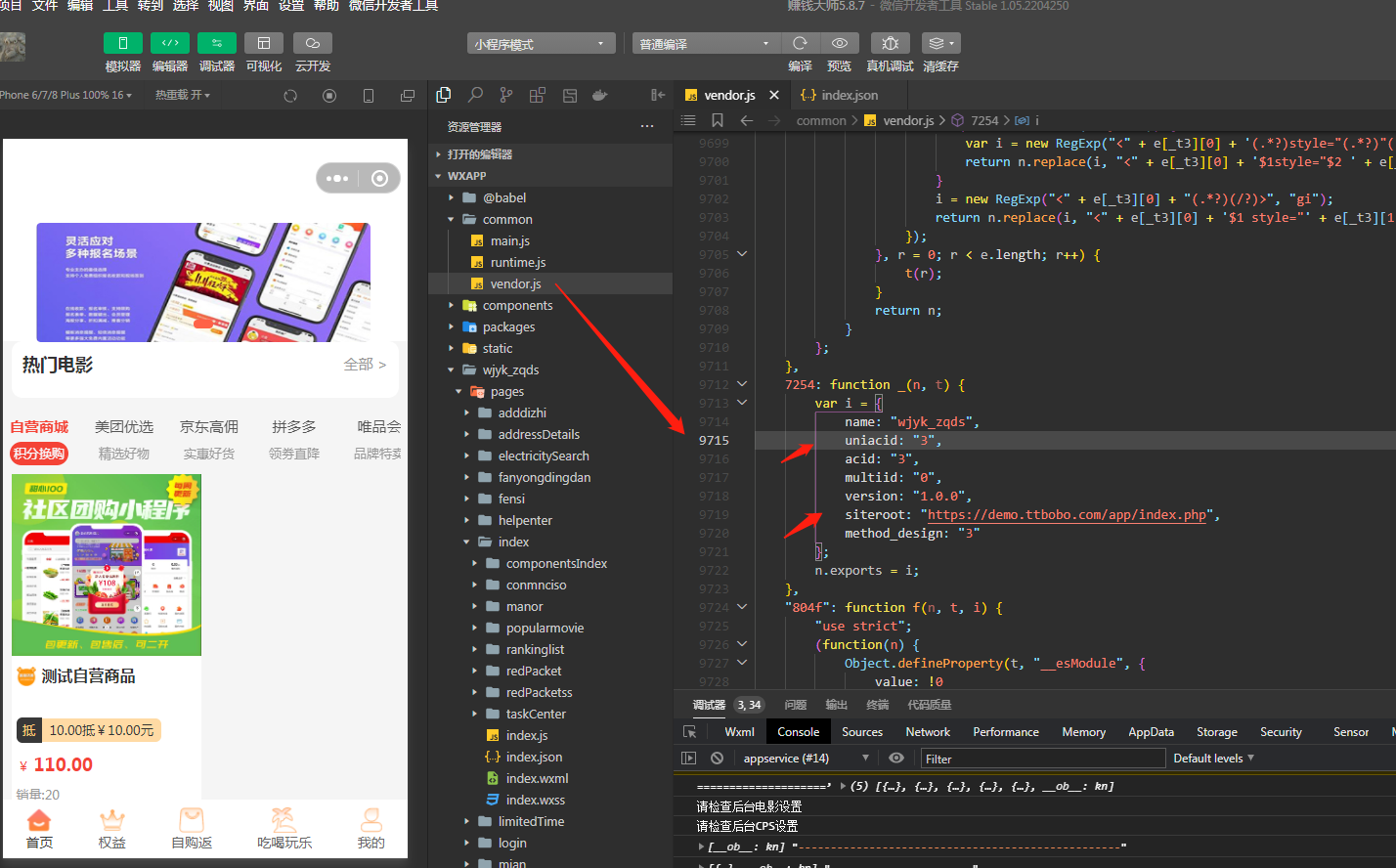Click the 真机调试 remote debug icon
The width and height of the screenshot is (1396, 868).
(890, 43)
